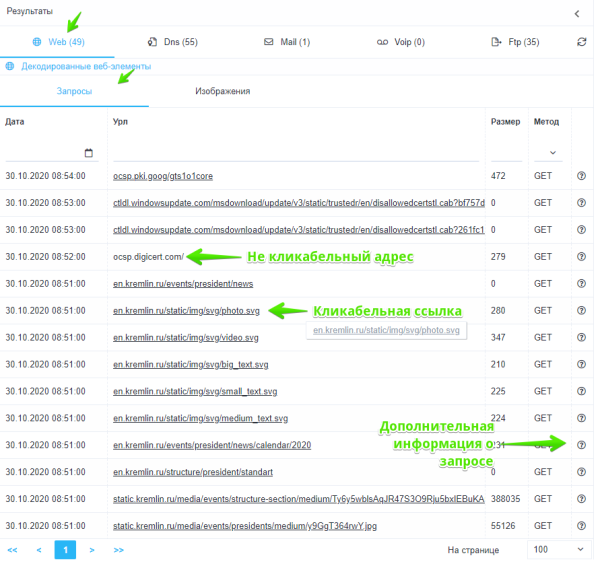
Task: Go to the next page arrow
Action: (92, 550)
